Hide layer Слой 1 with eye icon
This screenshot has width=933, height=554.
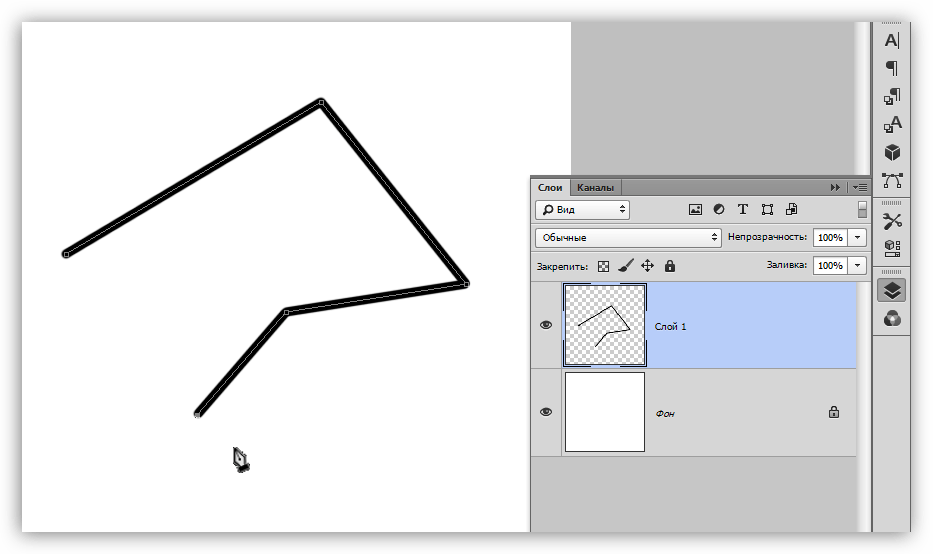pyautogui.click(x=546, y=326)
